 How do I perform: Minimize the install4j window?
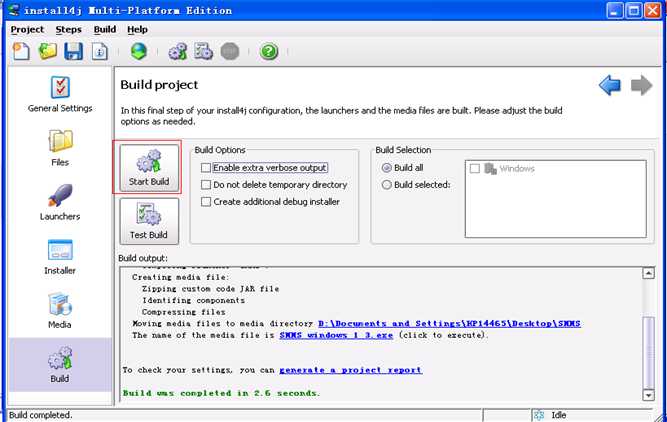614,11
